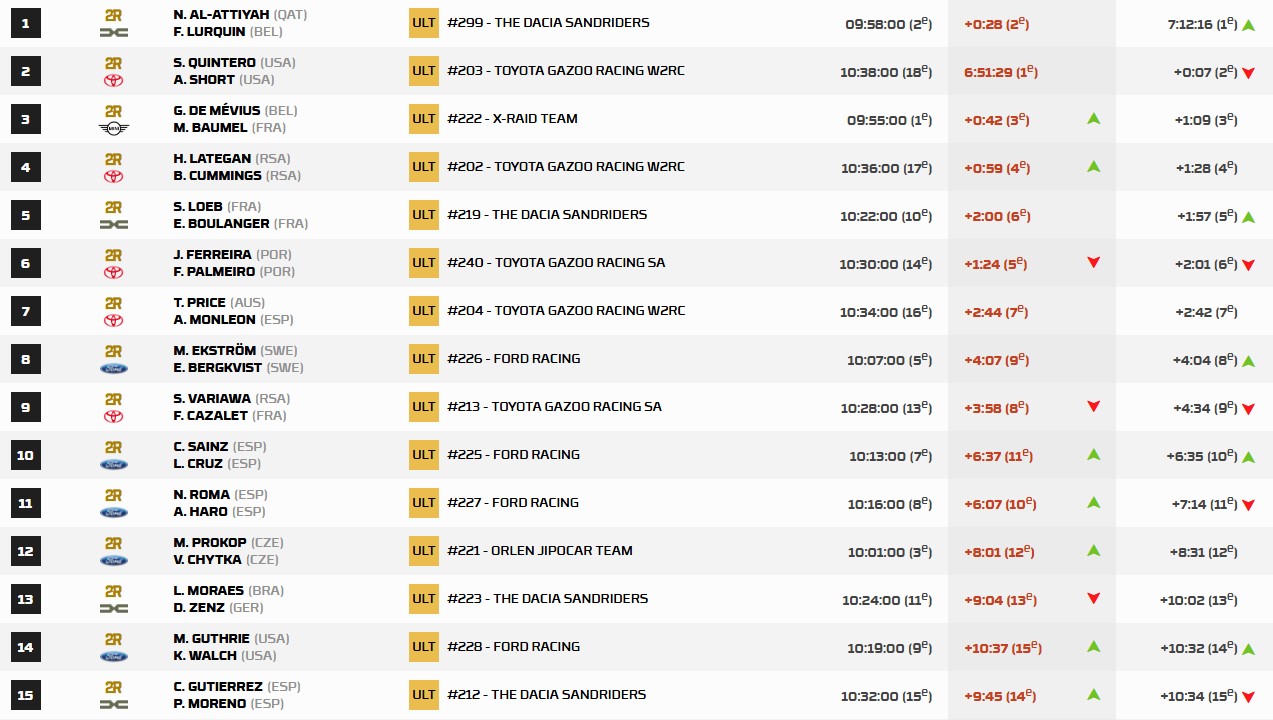Viewport: 1273px width, 720px height.
Task: Click the red down arrow beside +0:07
Action: coord(1248,73)
